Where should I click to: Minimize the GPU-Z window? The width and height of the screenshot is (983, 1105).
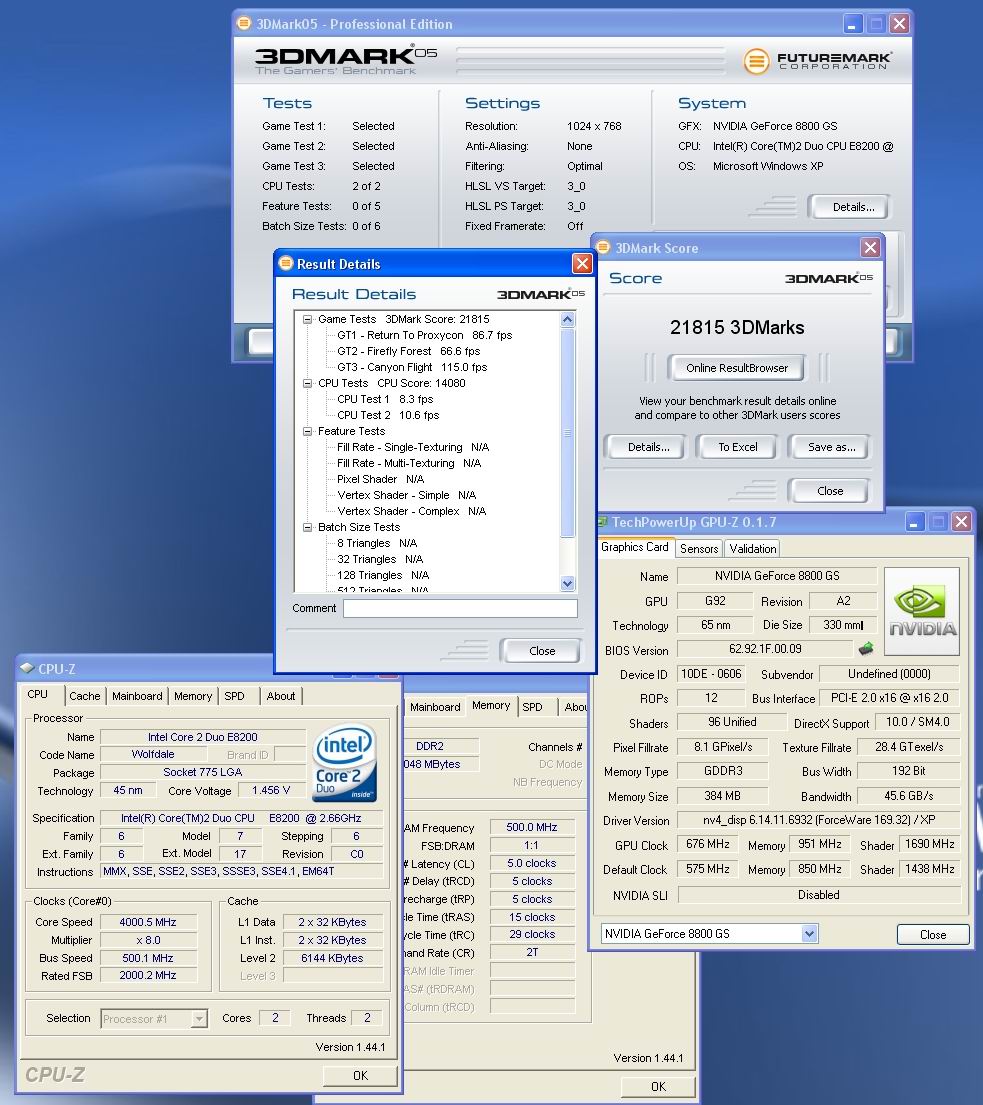pyautogui.click(x=914, y=521)
